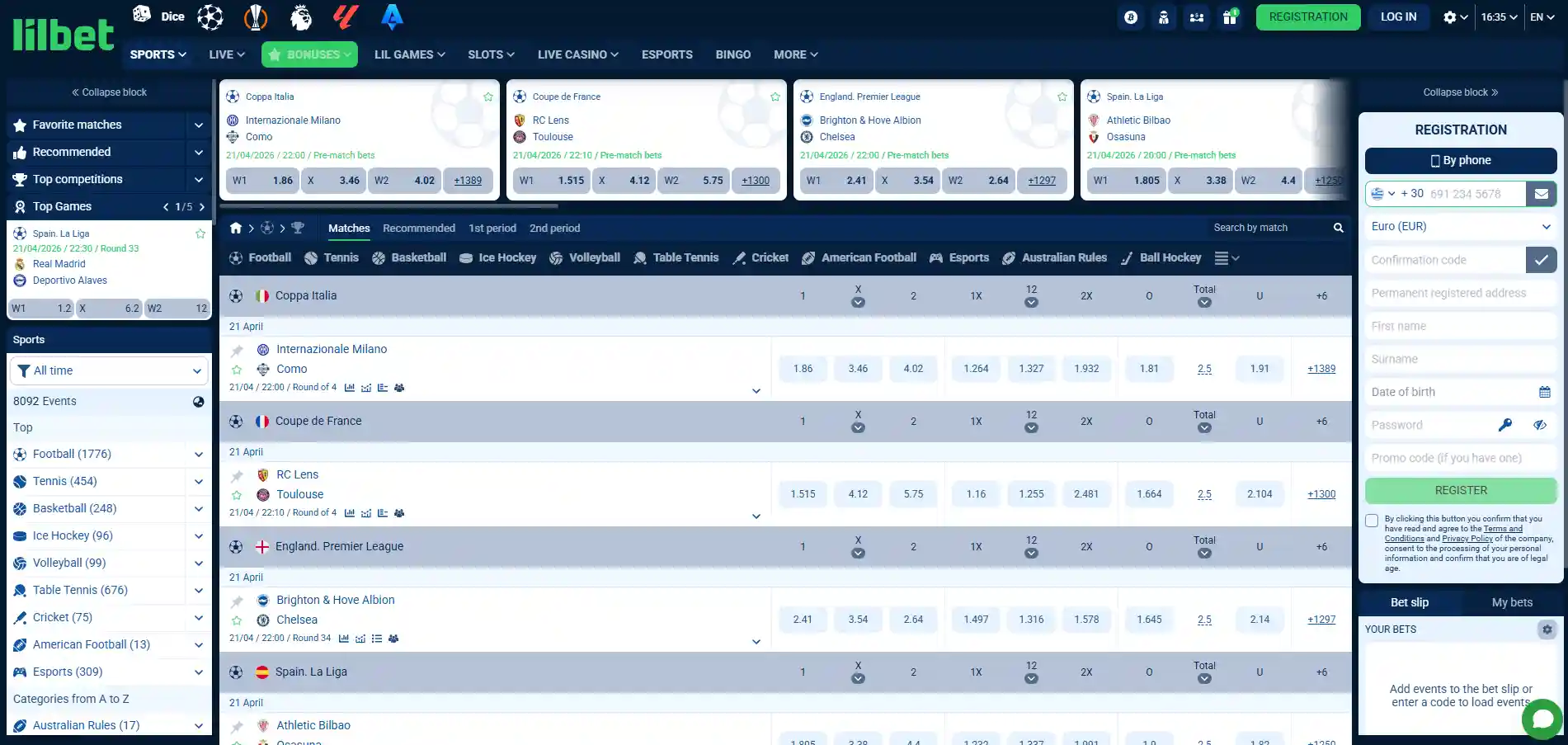Click the First name input field
Image resolution: width=1568 pixels, height=745 pixels.
[1461, 326]
